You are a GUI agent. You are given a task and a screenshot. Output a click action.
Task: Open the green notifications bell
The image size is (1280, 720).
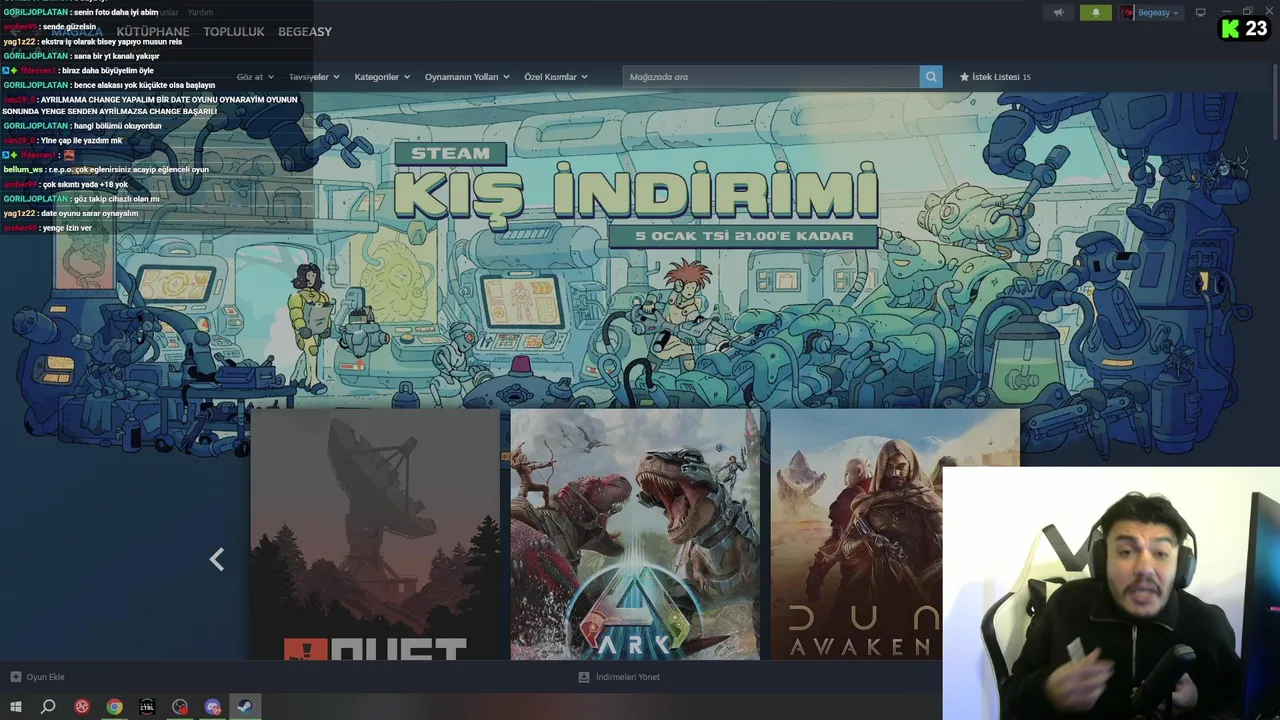pyautogui.click(x=1096, y=13)
